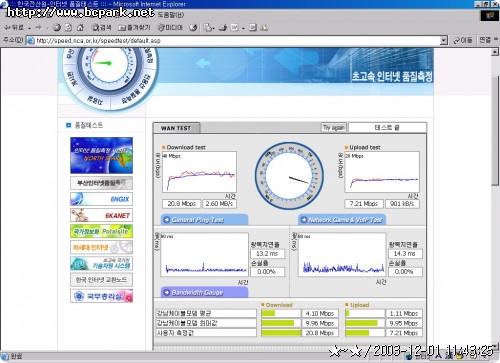The height and width of the screenshot is (363, 500).
Task: Open the Favorites toolbar button
Action: coord(134,27)
